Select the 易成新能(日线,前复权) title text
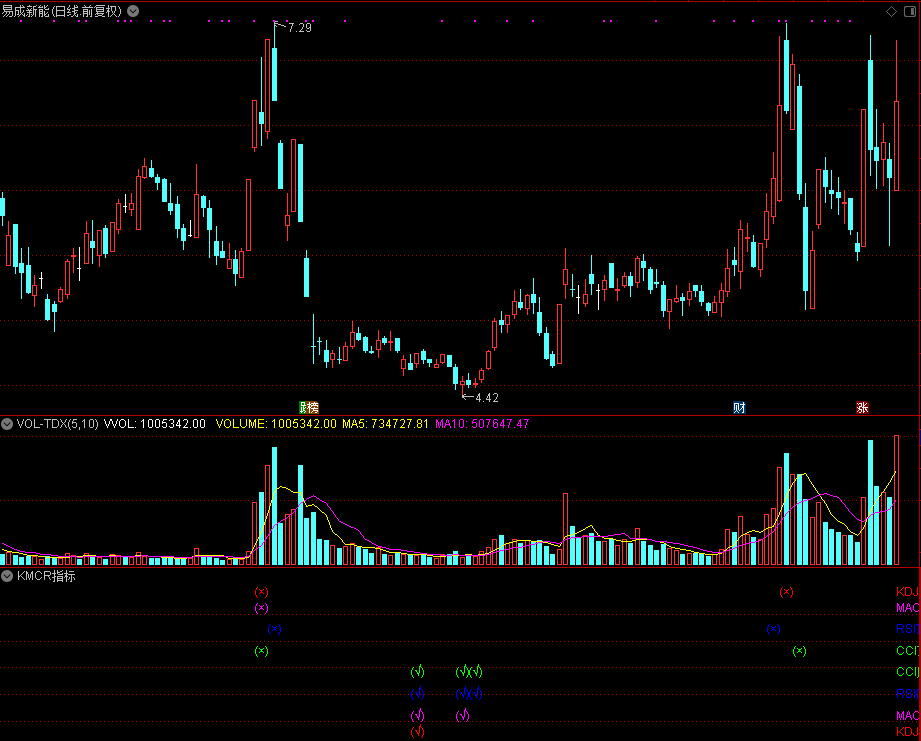 pos(62,11)
